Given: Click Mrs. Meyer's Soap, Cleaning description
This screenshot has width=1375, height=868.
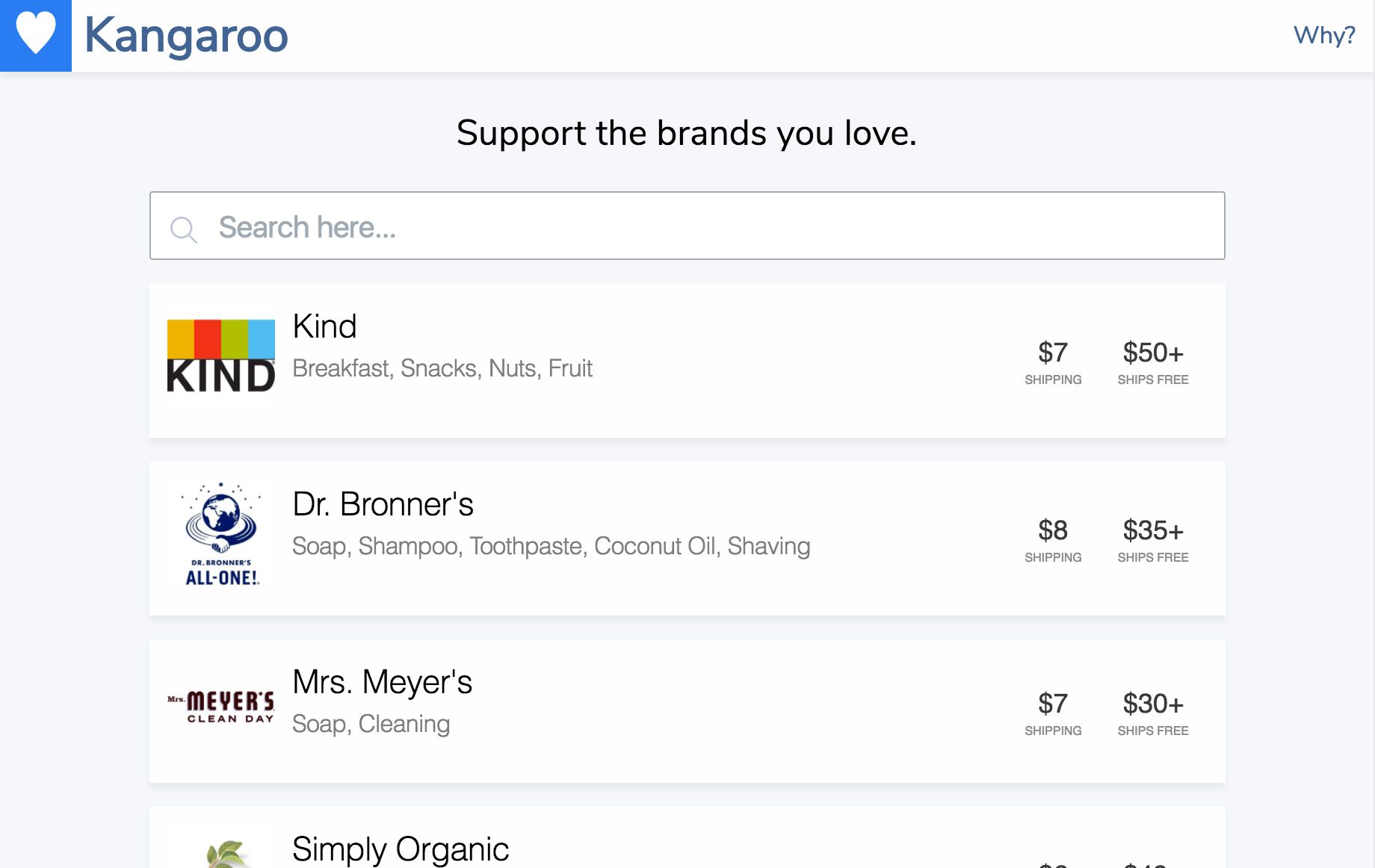Looking at the screenshot, I should 371,724.
